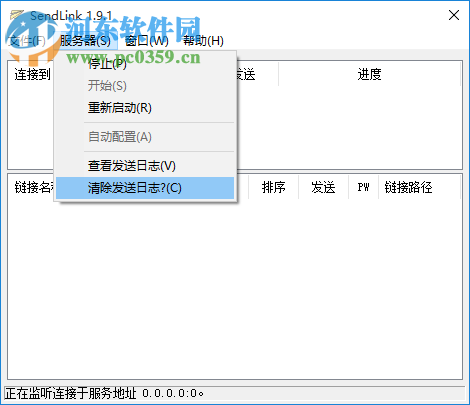
Task: Click the SendLink app icon in title bar
Action: coord(17,15)
